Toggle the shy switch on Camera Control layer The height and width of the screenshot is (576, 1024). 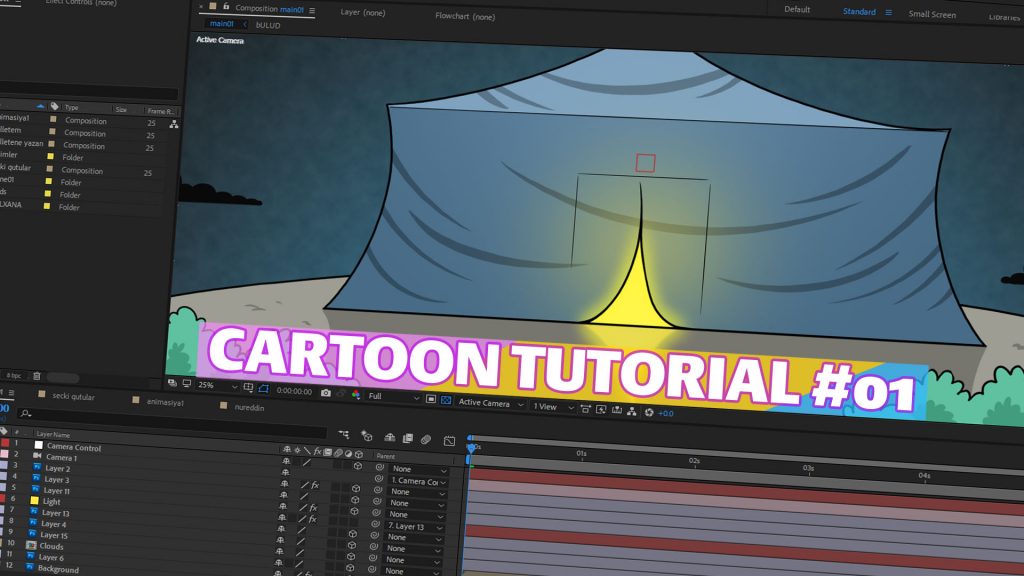285,461
